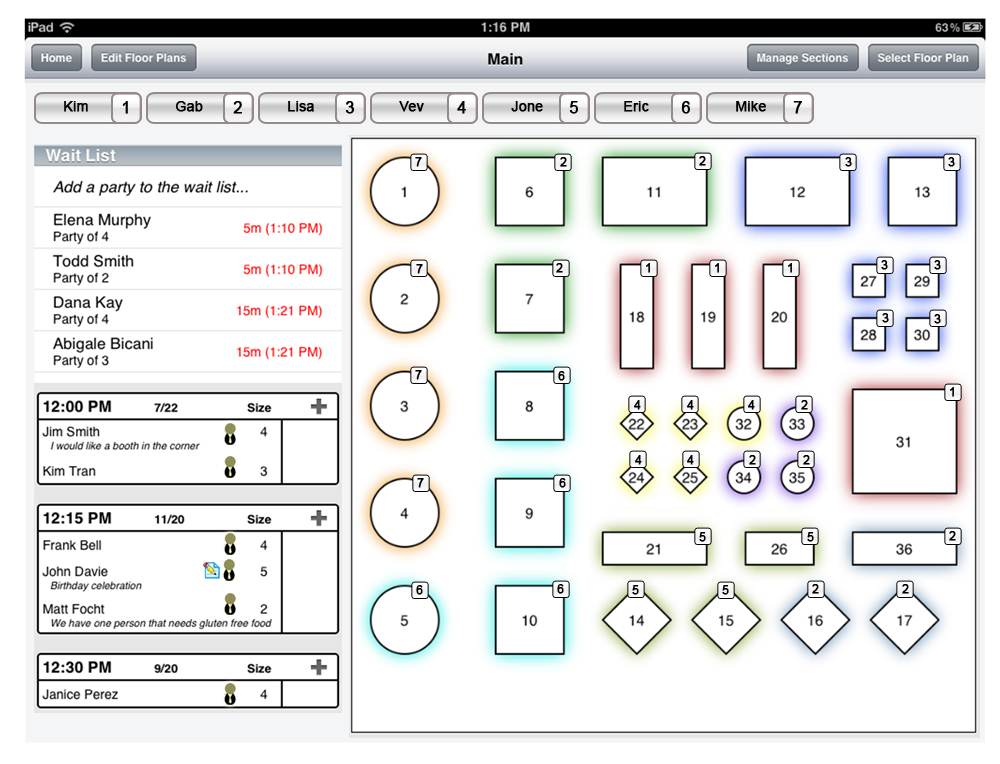Select rectangular table 12
Image resolution: width=1000 pixels, height=764 pixels.
[x=797, y=191]
